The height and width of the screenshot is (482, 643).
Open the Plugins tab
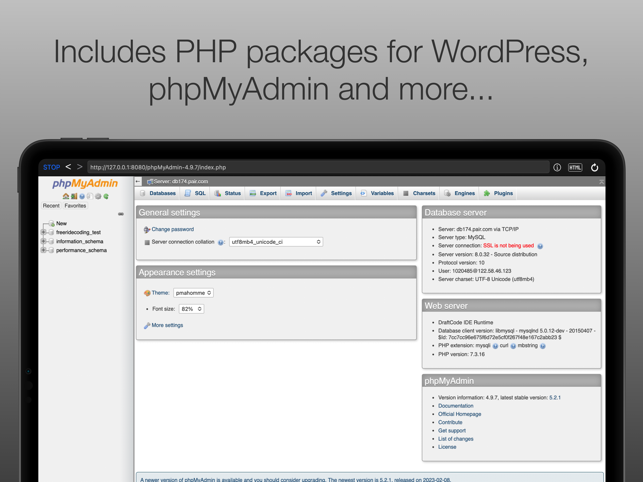click(x=498, y=193)
